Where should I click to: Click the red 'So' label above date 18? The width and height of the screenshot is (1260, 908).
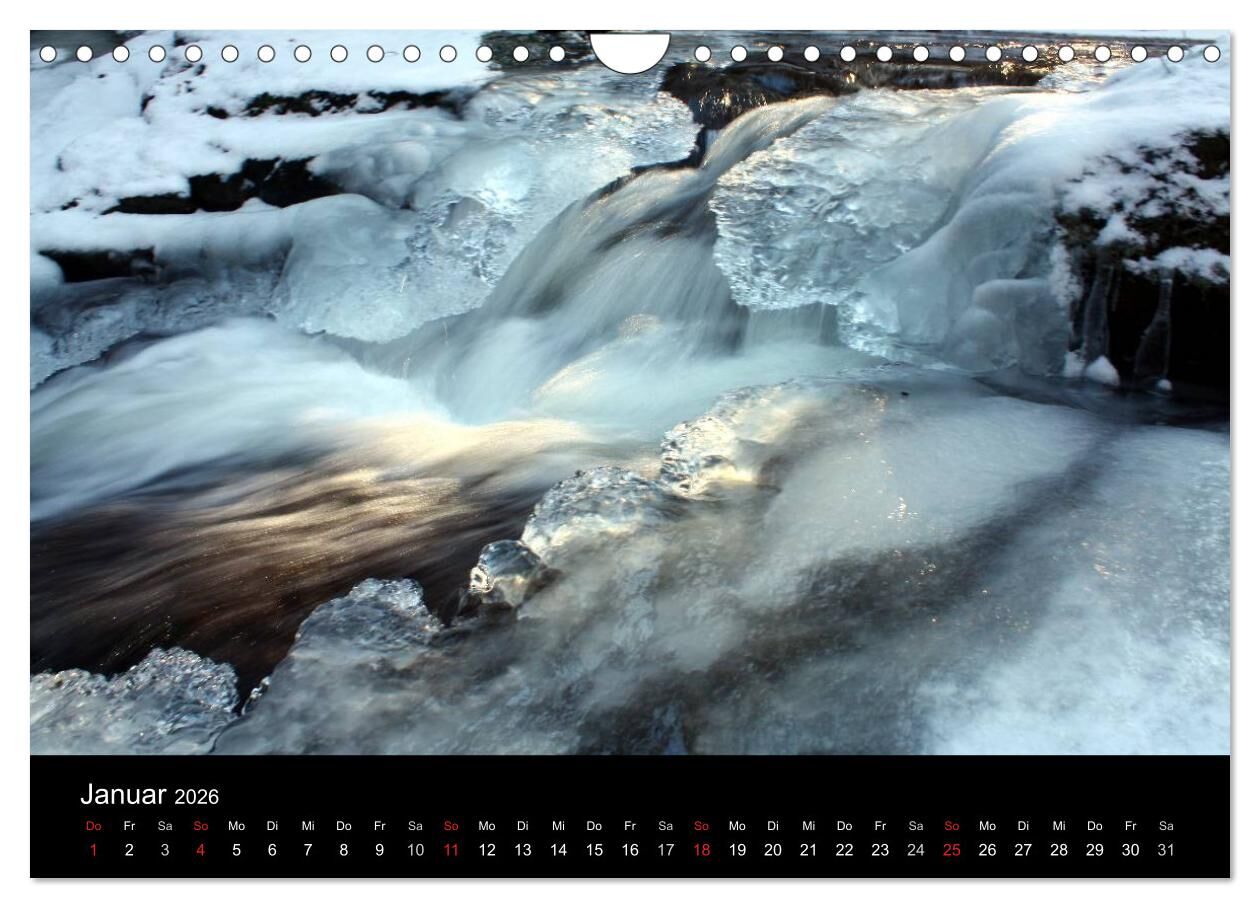[x=701, y=826]
